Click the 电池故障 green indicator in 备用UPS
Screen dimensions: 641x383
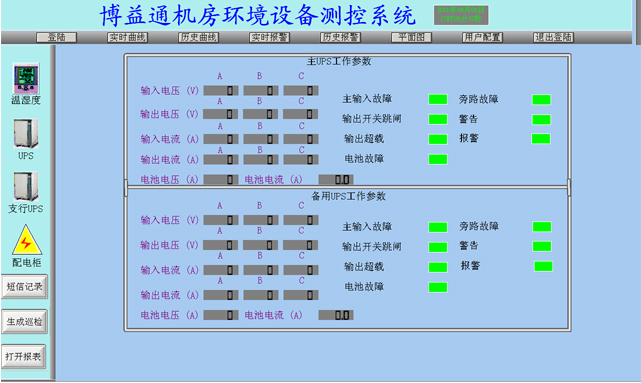tap(438, 287)
